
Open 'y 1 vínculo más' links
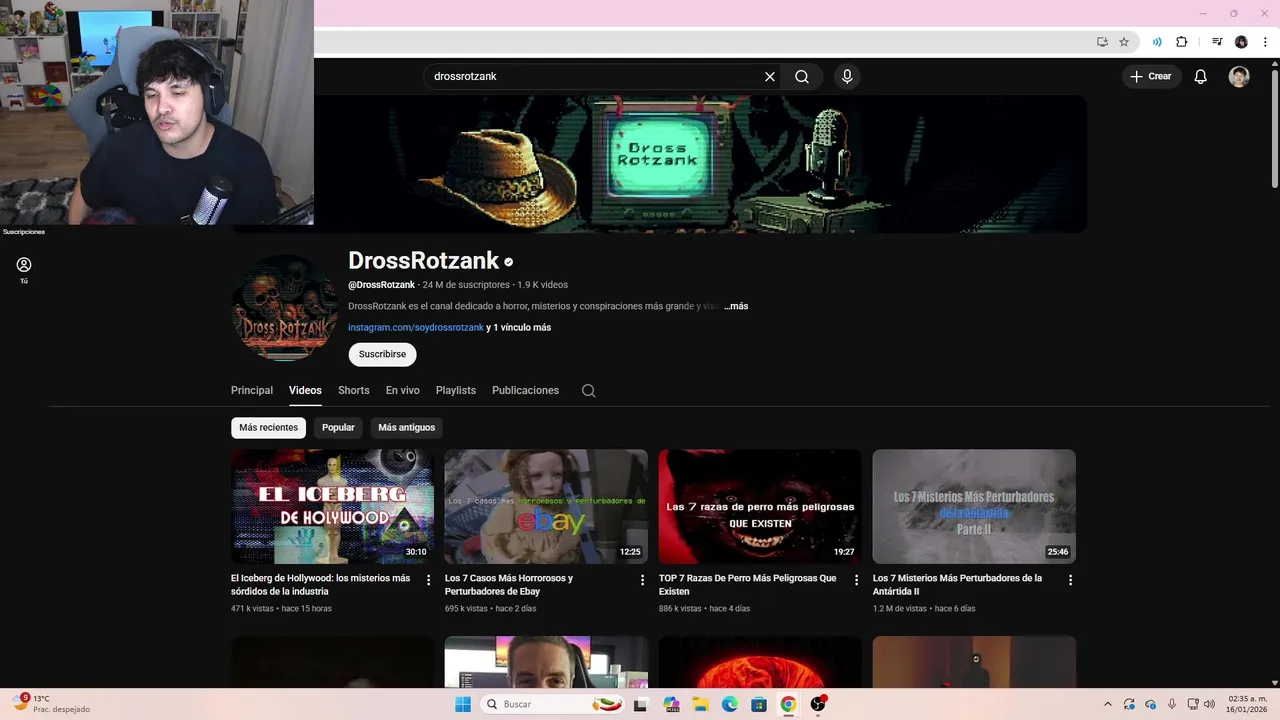tap(519, 327)
